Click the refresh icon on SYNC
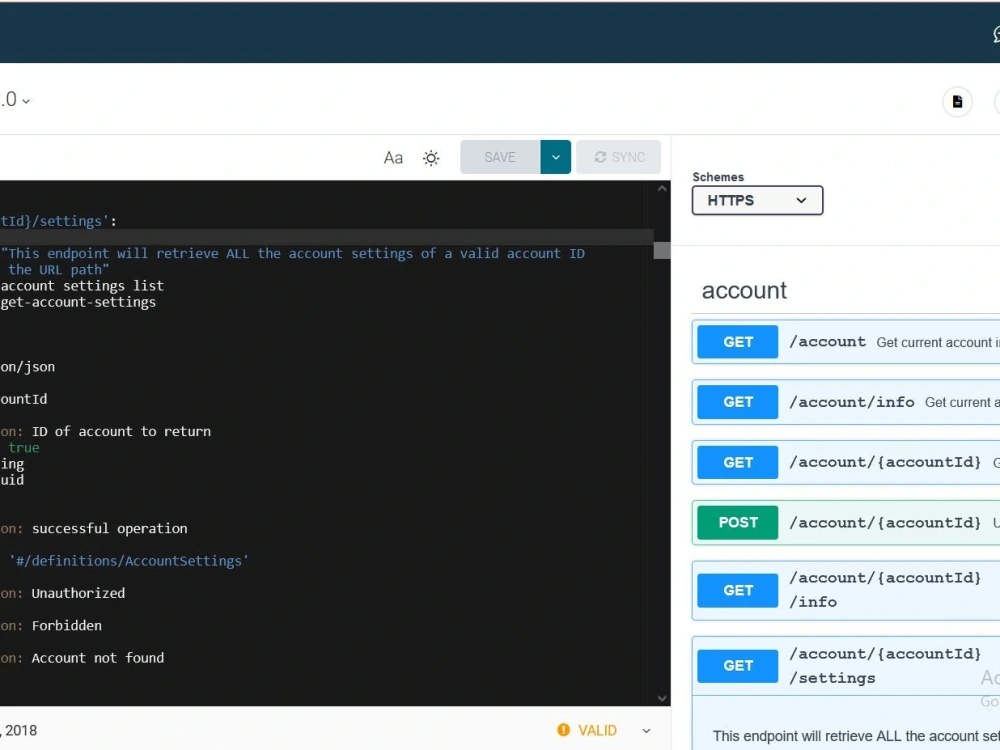 601,156
